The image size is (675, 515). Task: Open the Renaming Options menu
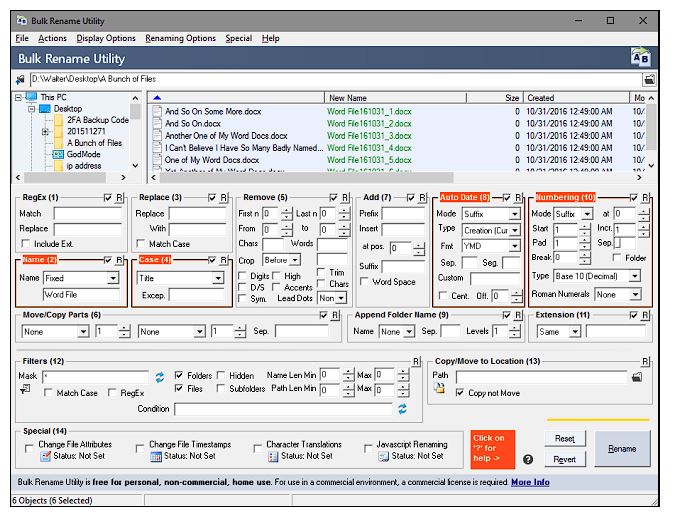click(180, 38)
